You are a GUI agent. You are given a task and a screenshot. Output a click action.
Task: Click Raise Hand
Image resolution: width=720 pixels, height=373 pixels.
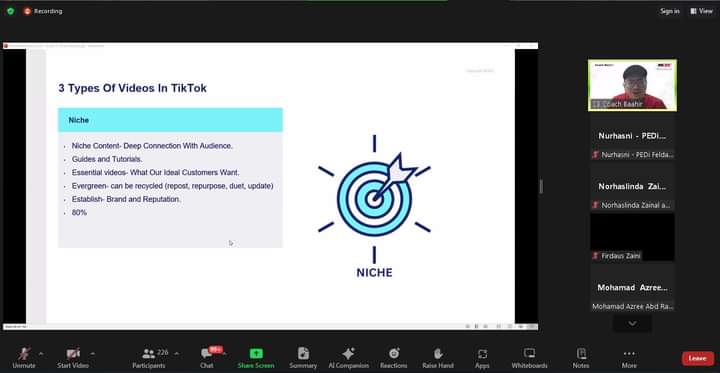point(438,358)
